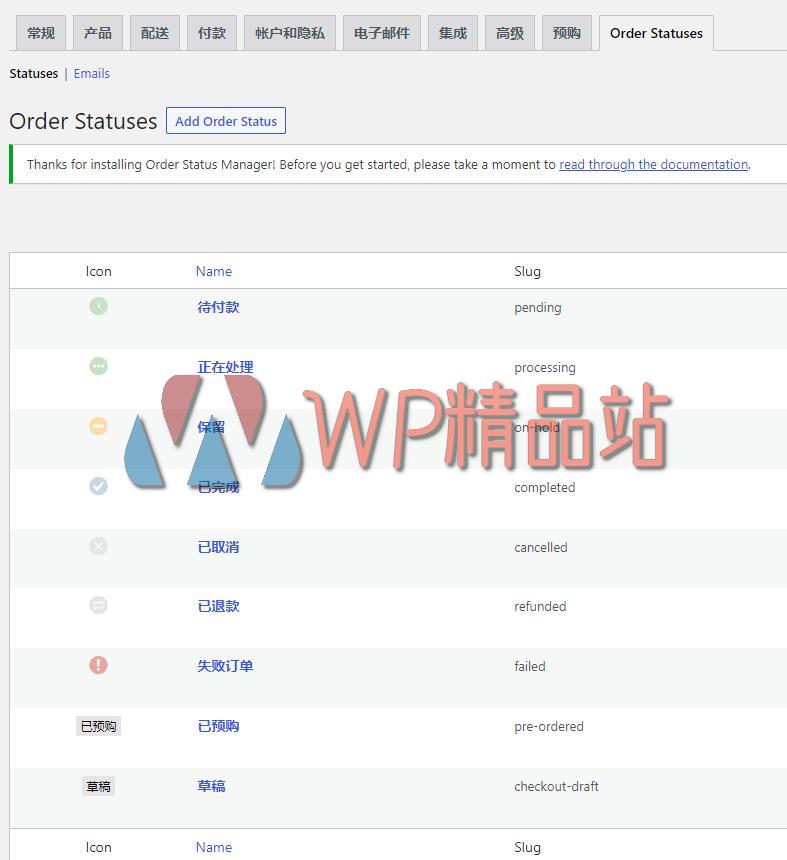787x860 pixels.
Task: Click the processing slug text
Action: (x=545, y=367)
